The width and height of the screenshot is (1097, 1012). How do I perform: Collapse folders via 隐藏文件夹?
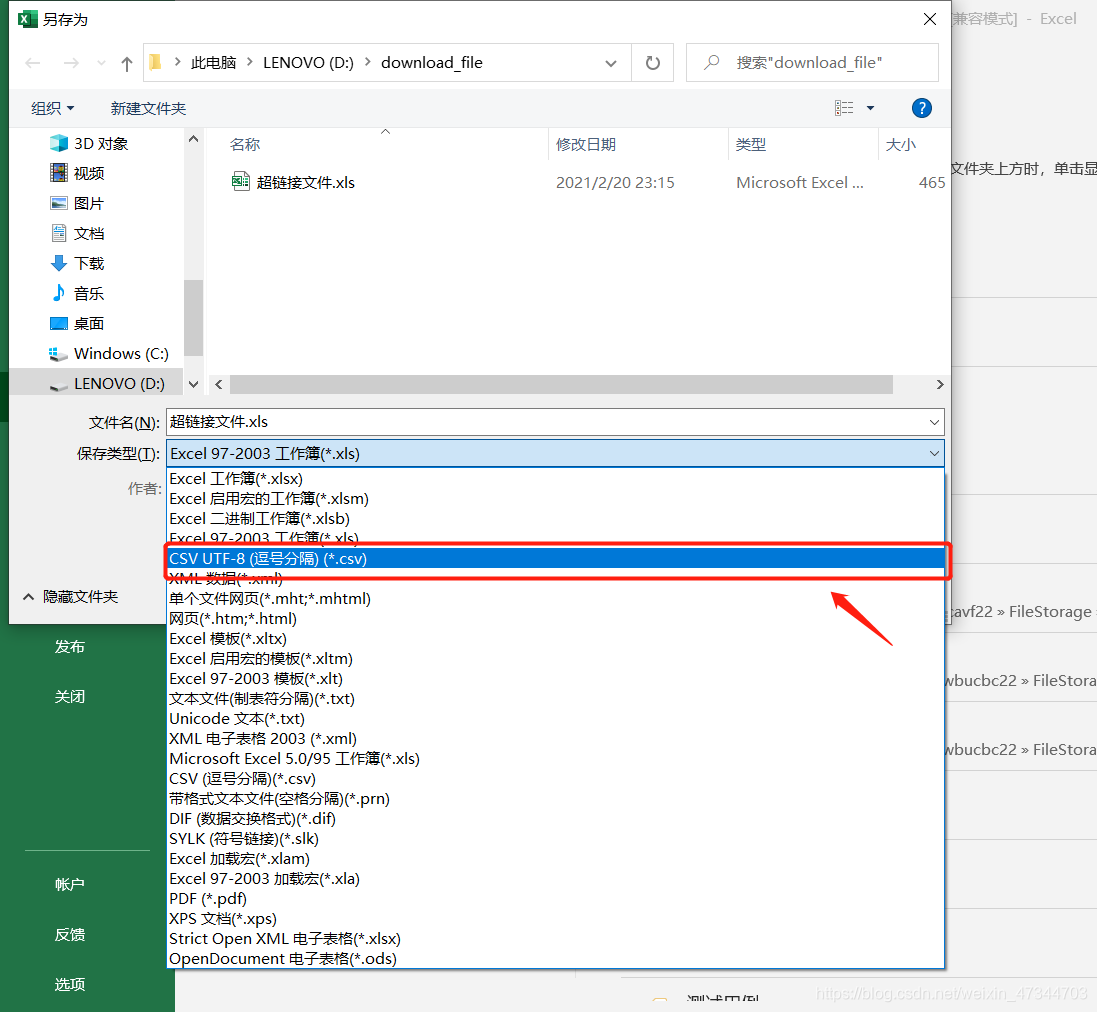click(71, 597)
